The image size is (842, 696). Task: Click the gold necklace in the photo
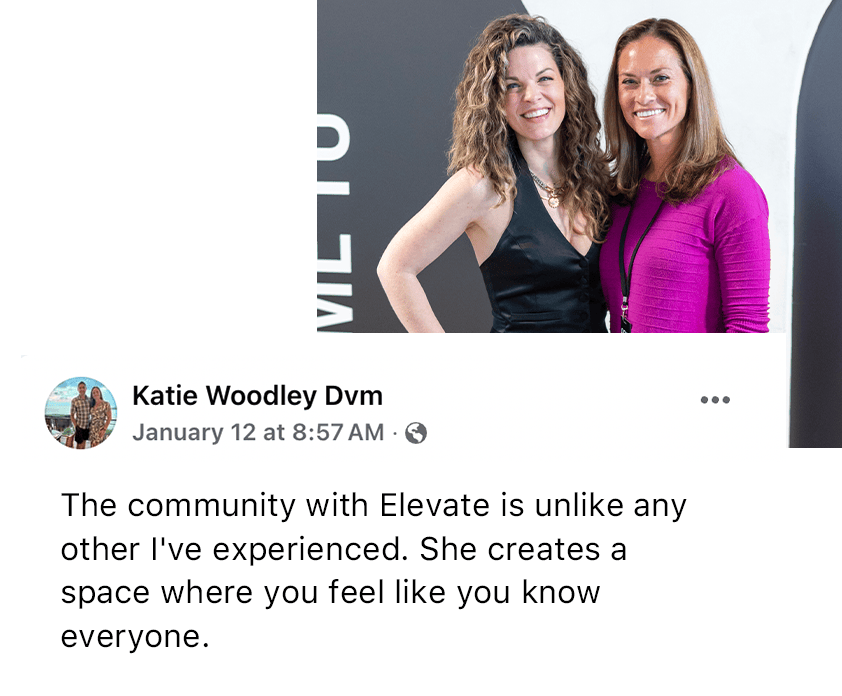(547, 190)
